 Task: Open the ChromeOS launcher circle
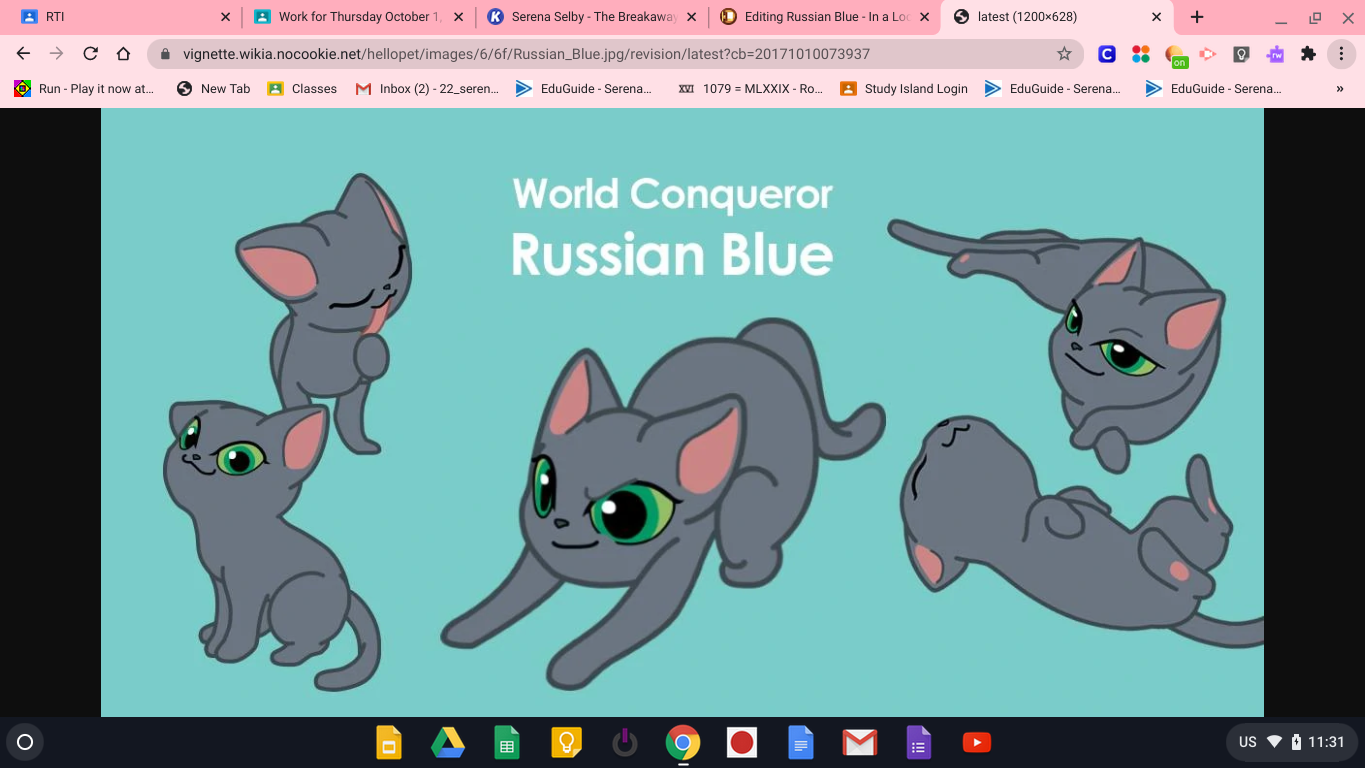(26, 742)
